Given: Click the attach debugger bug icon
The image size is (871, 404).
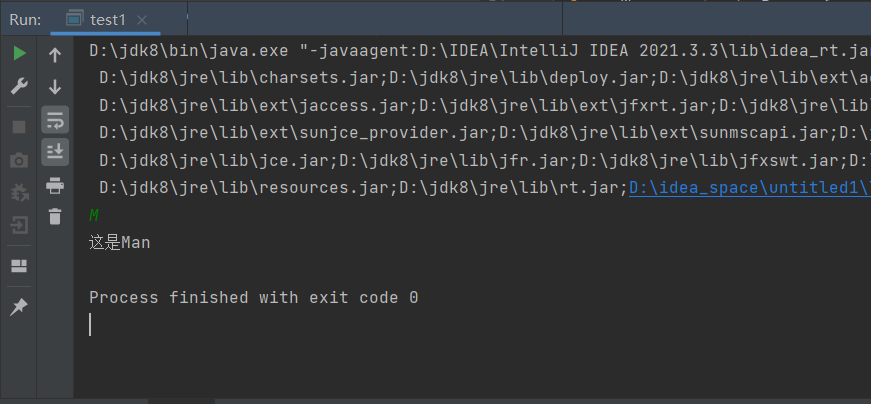Looking at the screenshot, I should click(19, 192).
